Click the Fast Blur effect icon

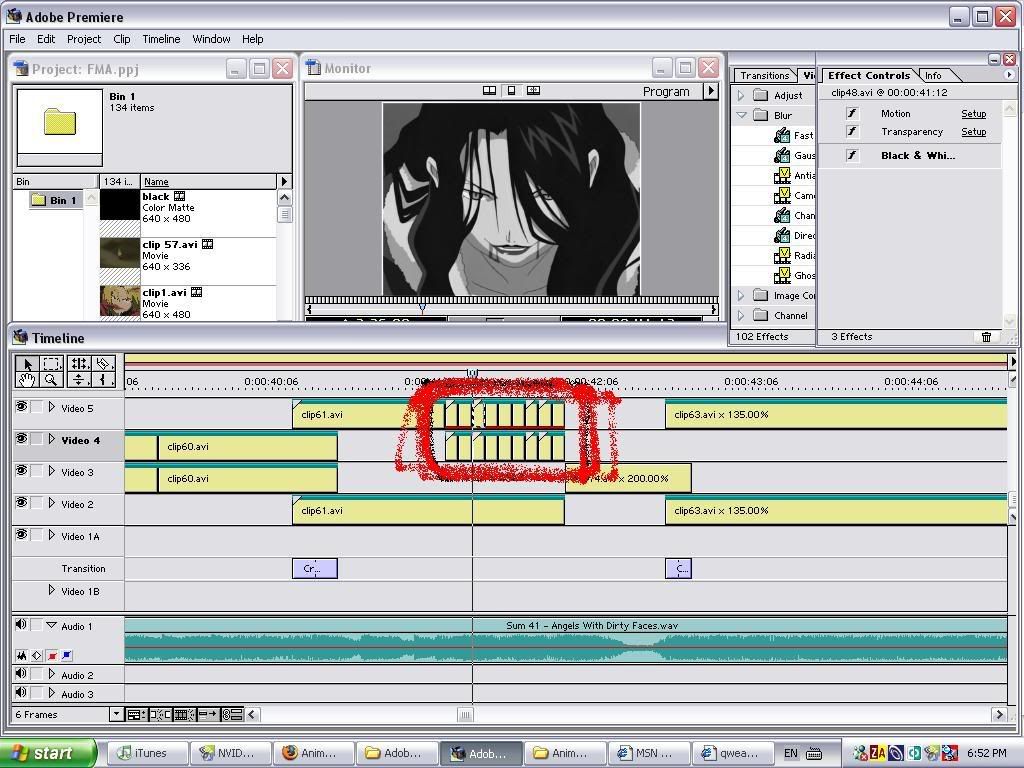coord(782,135)
